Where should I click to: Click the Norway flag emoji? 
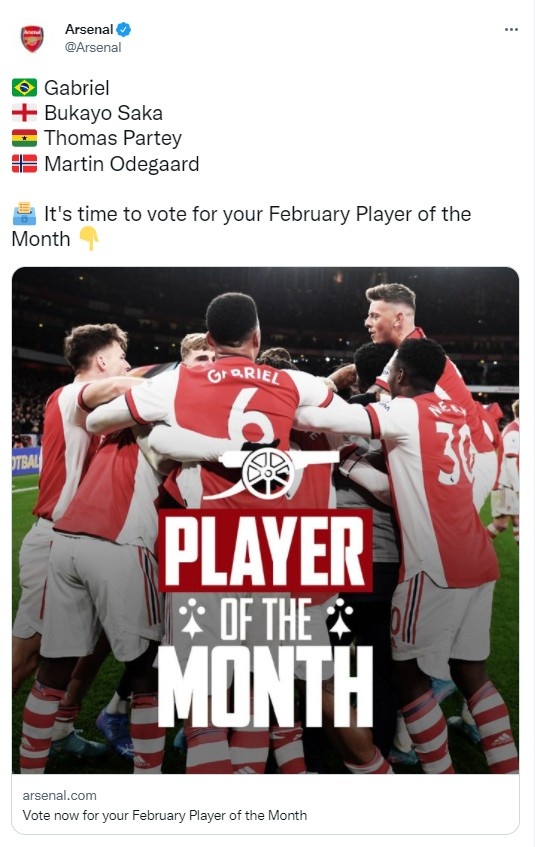pos(24,164)
